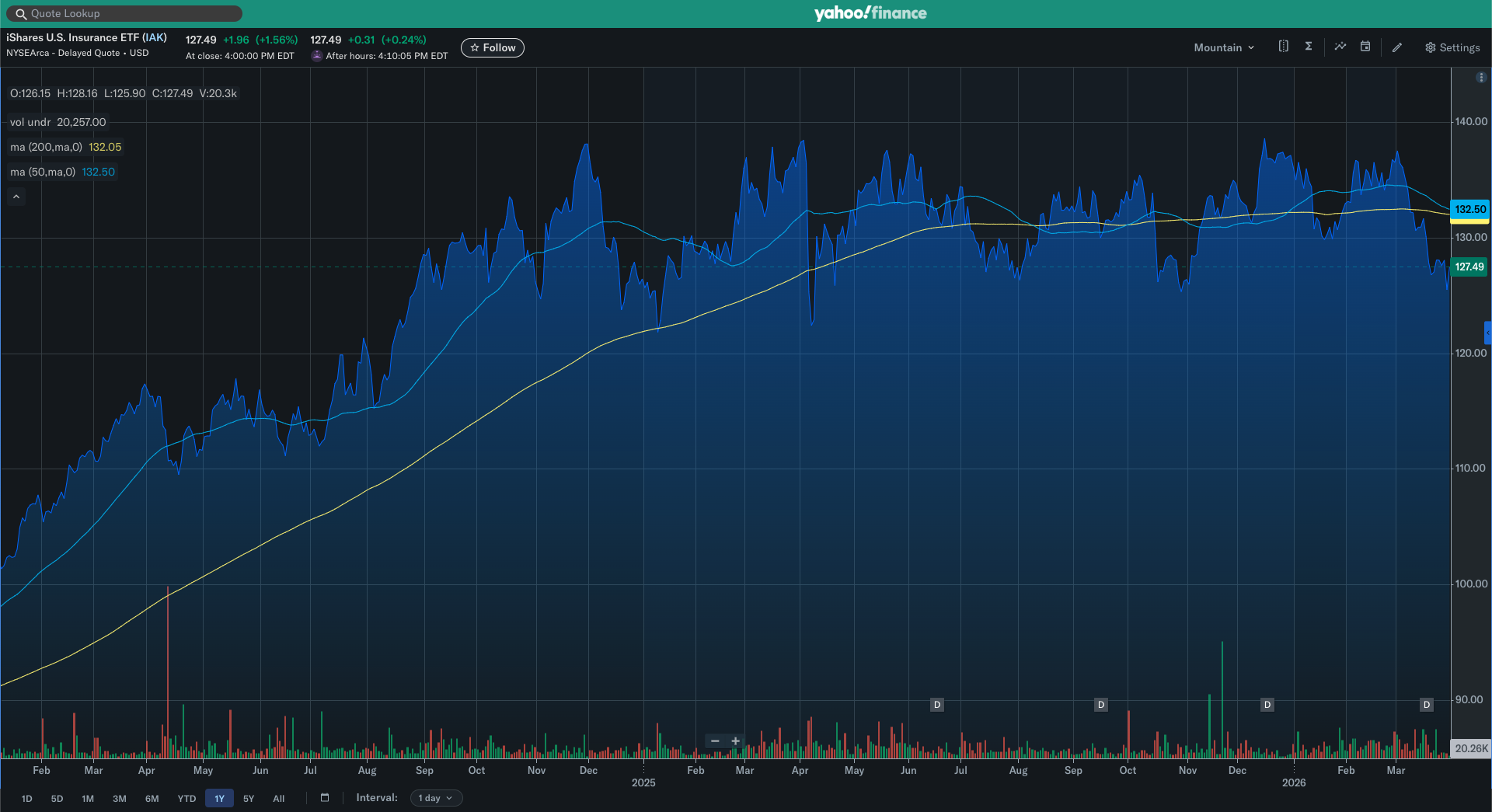Click the dividend D marker near December 2025
Screen dimensions: 1492x812
[1267, 705]
